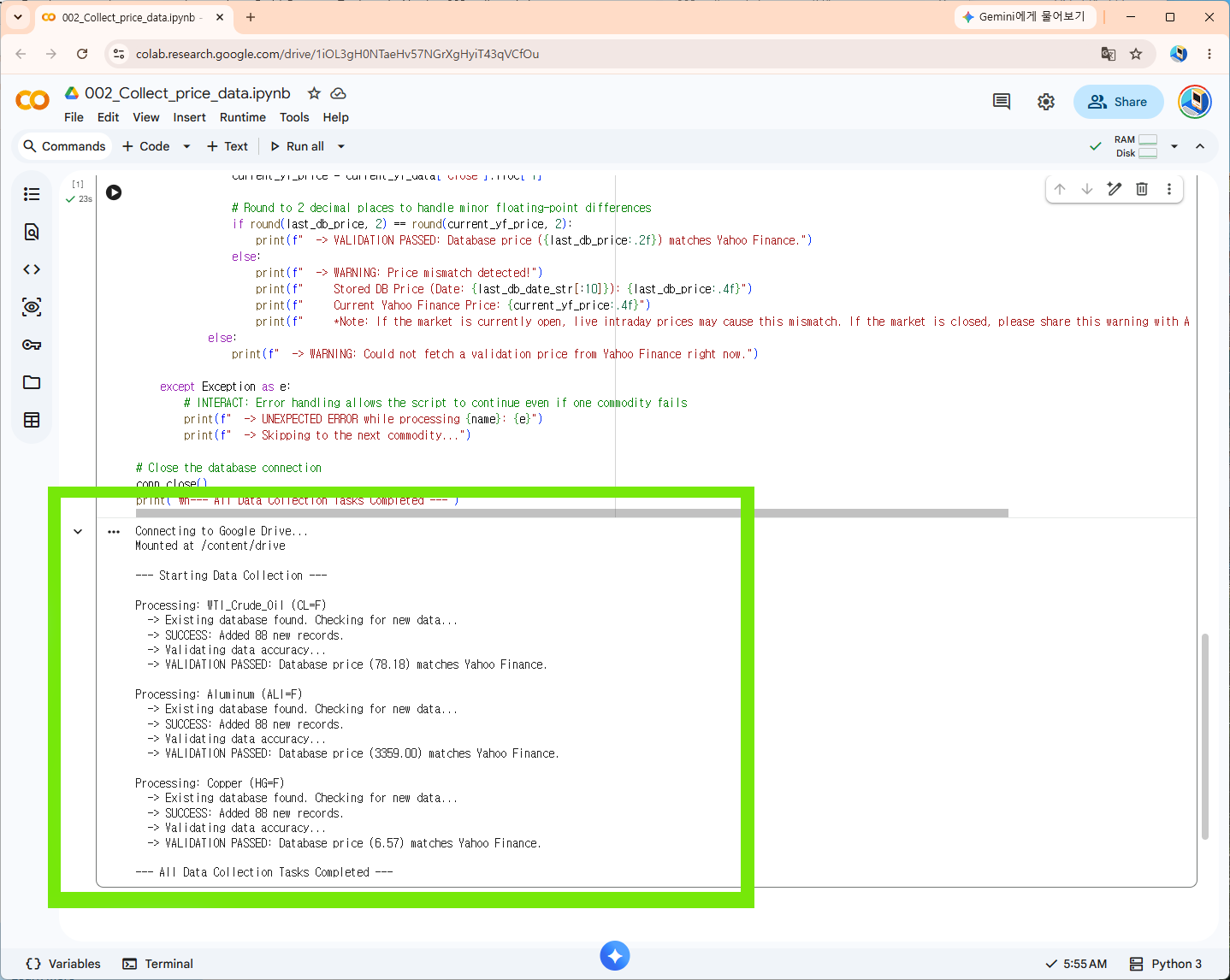The height and width of the screenshot is (980, 1230).
Task: Open the Edit menu
Action: (x=109, y=117)
